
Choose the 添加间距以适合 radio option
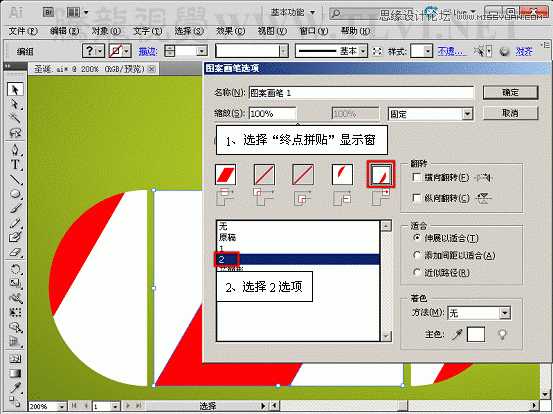[417, 255]
